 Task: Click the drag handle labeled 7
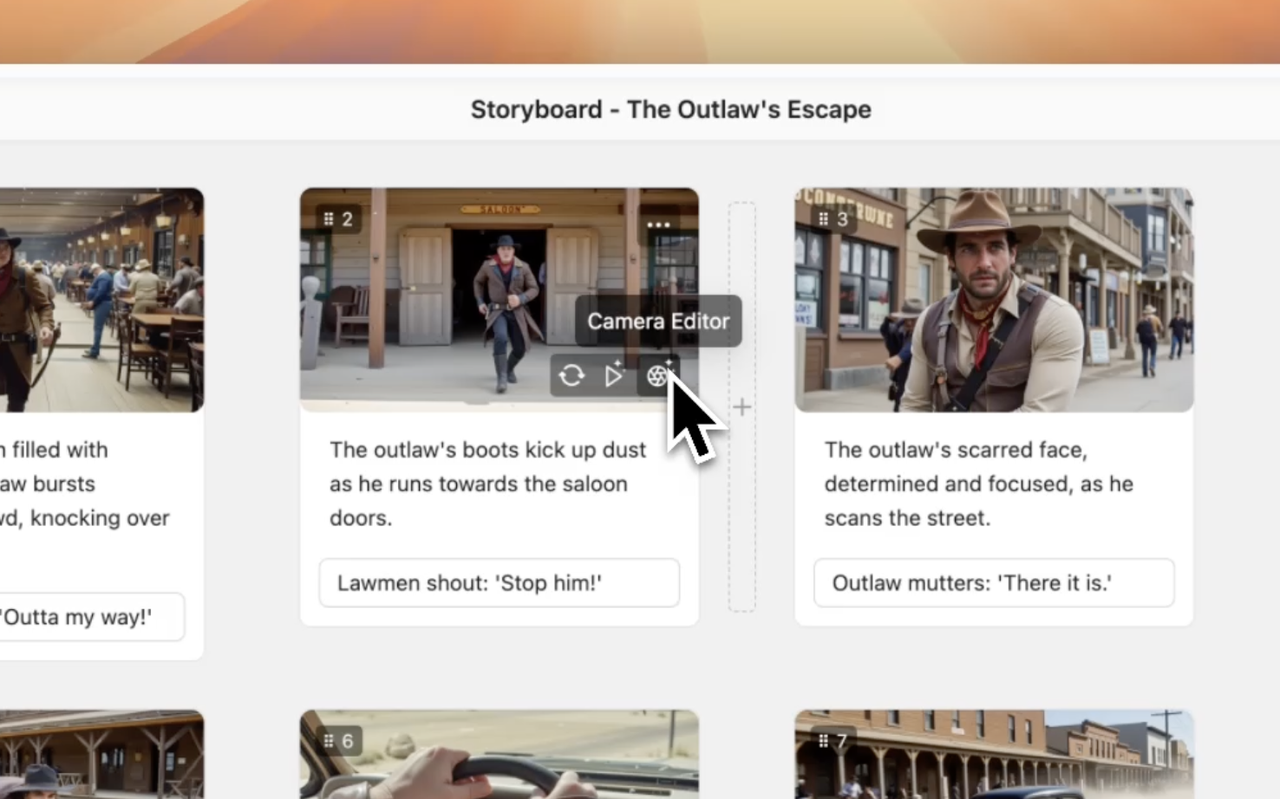[x=834, y=741]
